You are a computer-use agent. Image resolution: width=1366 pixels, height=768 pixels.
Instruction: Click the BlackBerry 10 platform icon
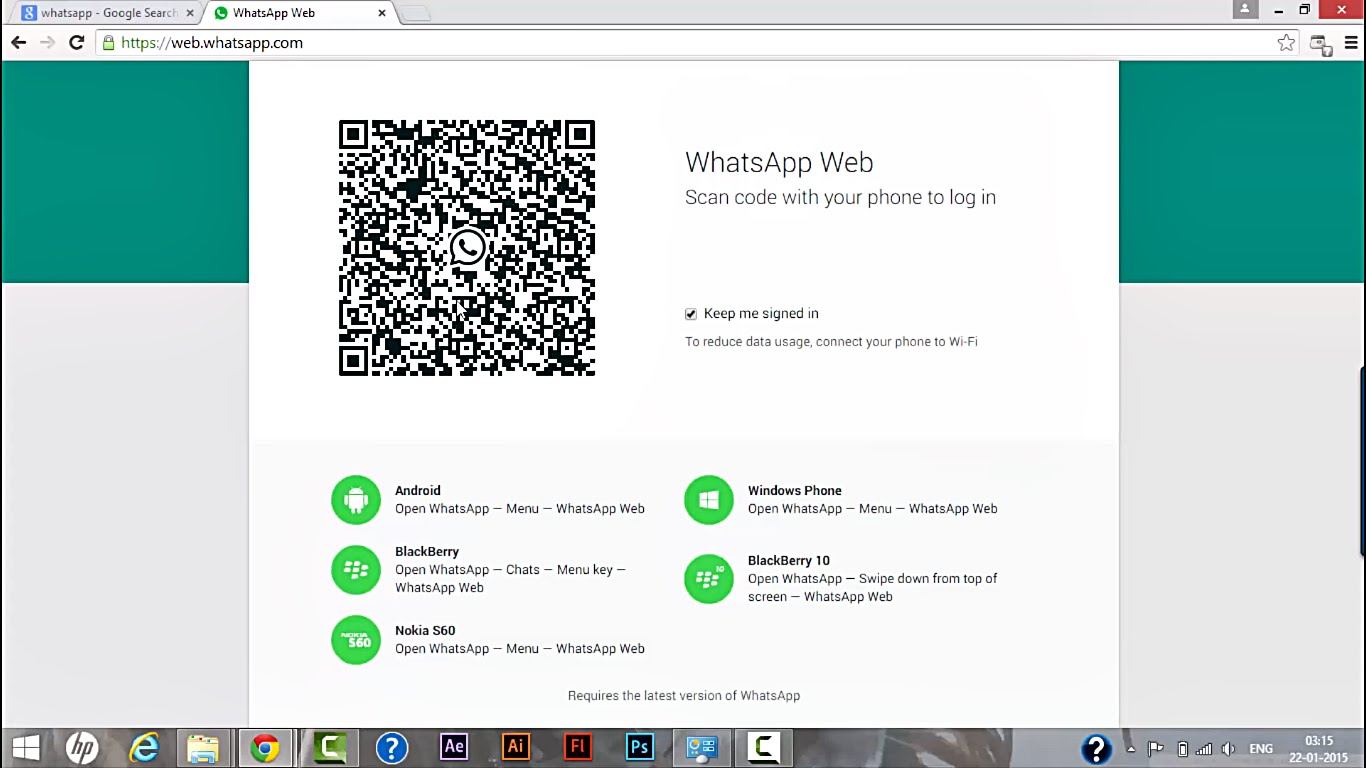point(709,579)
